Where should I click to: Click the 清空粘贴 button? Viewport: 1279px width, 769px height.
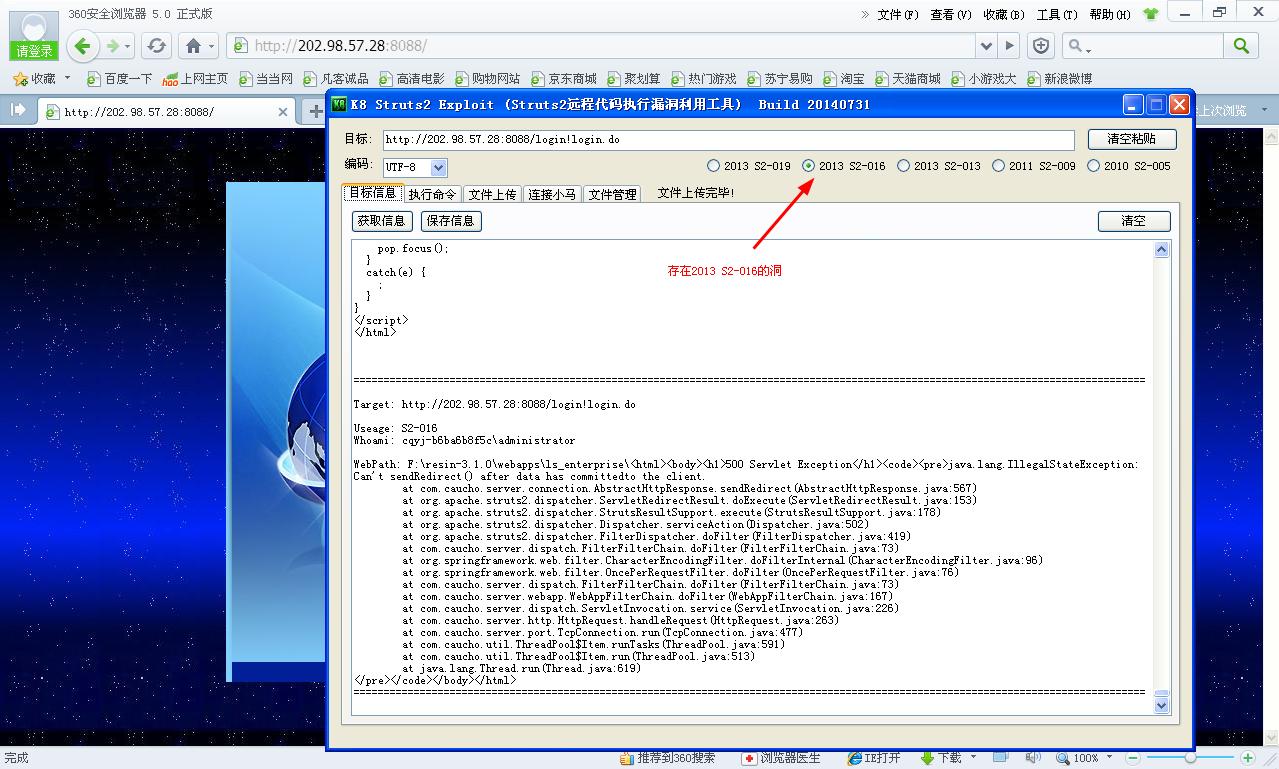click(1131, 140)
